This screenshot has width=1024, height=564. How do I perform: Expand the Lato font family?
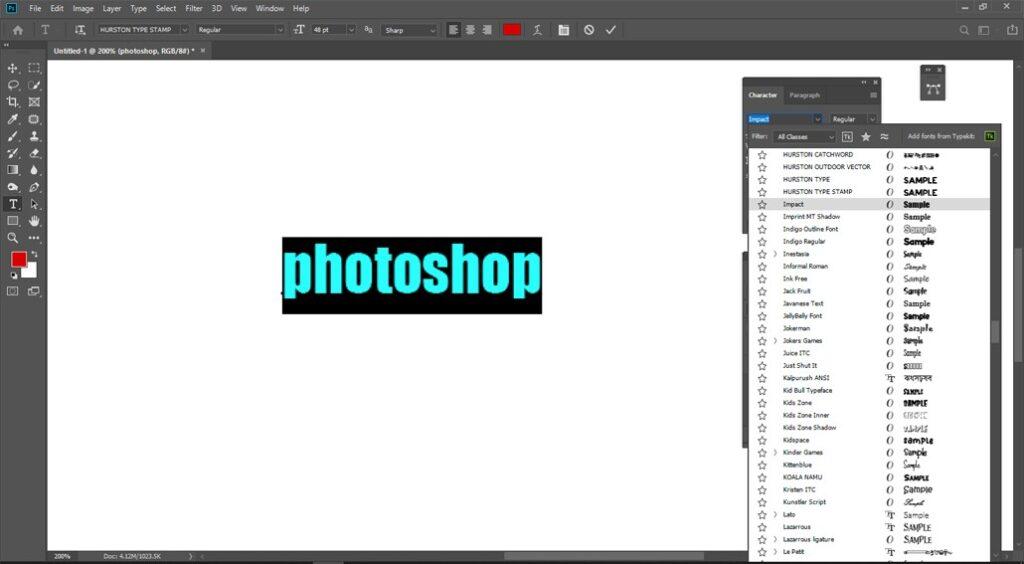coord(775,514)
